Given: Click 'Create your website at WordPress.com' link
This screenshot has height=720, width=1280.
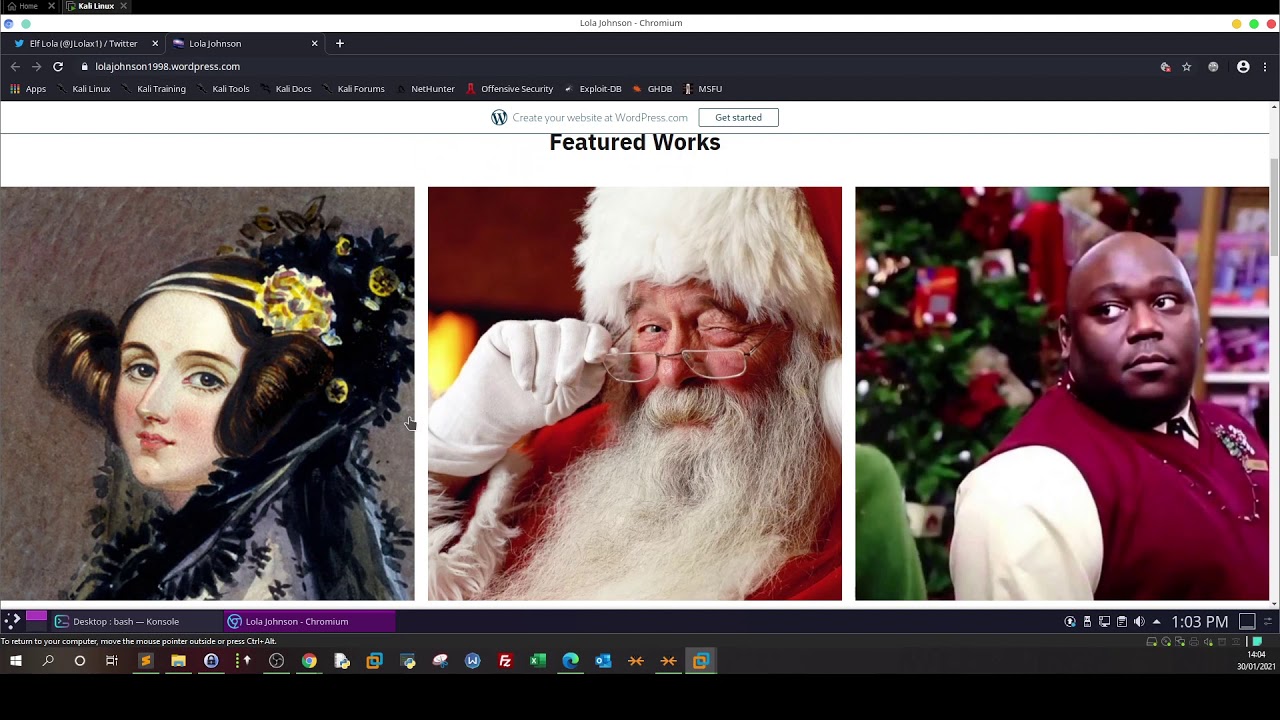Looking at the screenshot, I should [600, 118].
